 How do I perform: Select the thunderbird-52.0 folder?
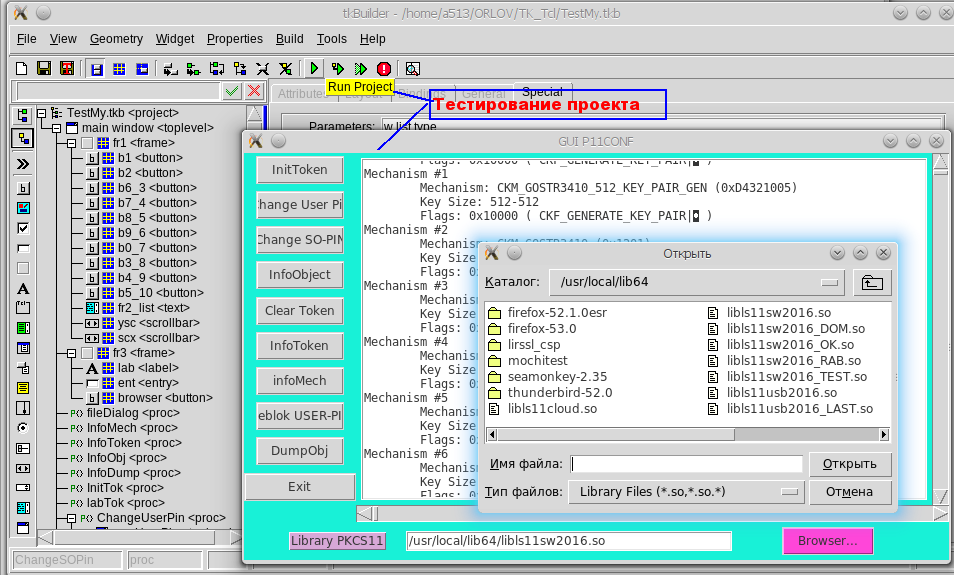click(x=560, y=393)
